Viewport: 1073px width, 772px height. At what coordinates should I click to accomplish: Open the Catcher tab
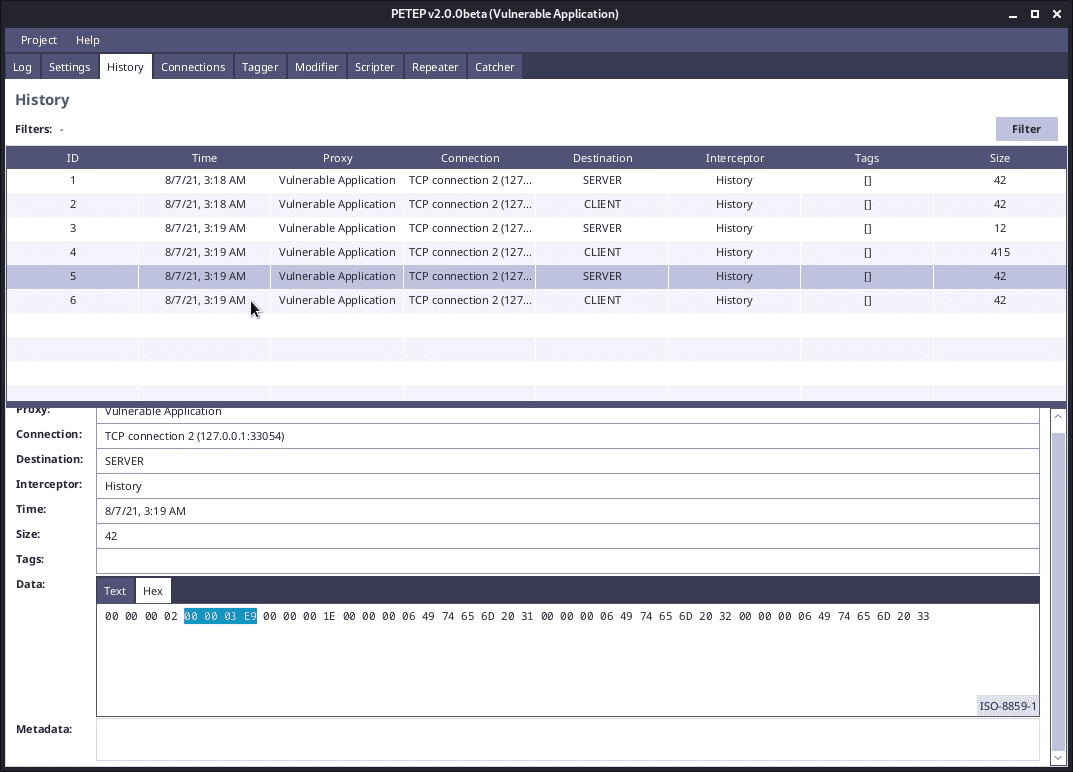495,67
